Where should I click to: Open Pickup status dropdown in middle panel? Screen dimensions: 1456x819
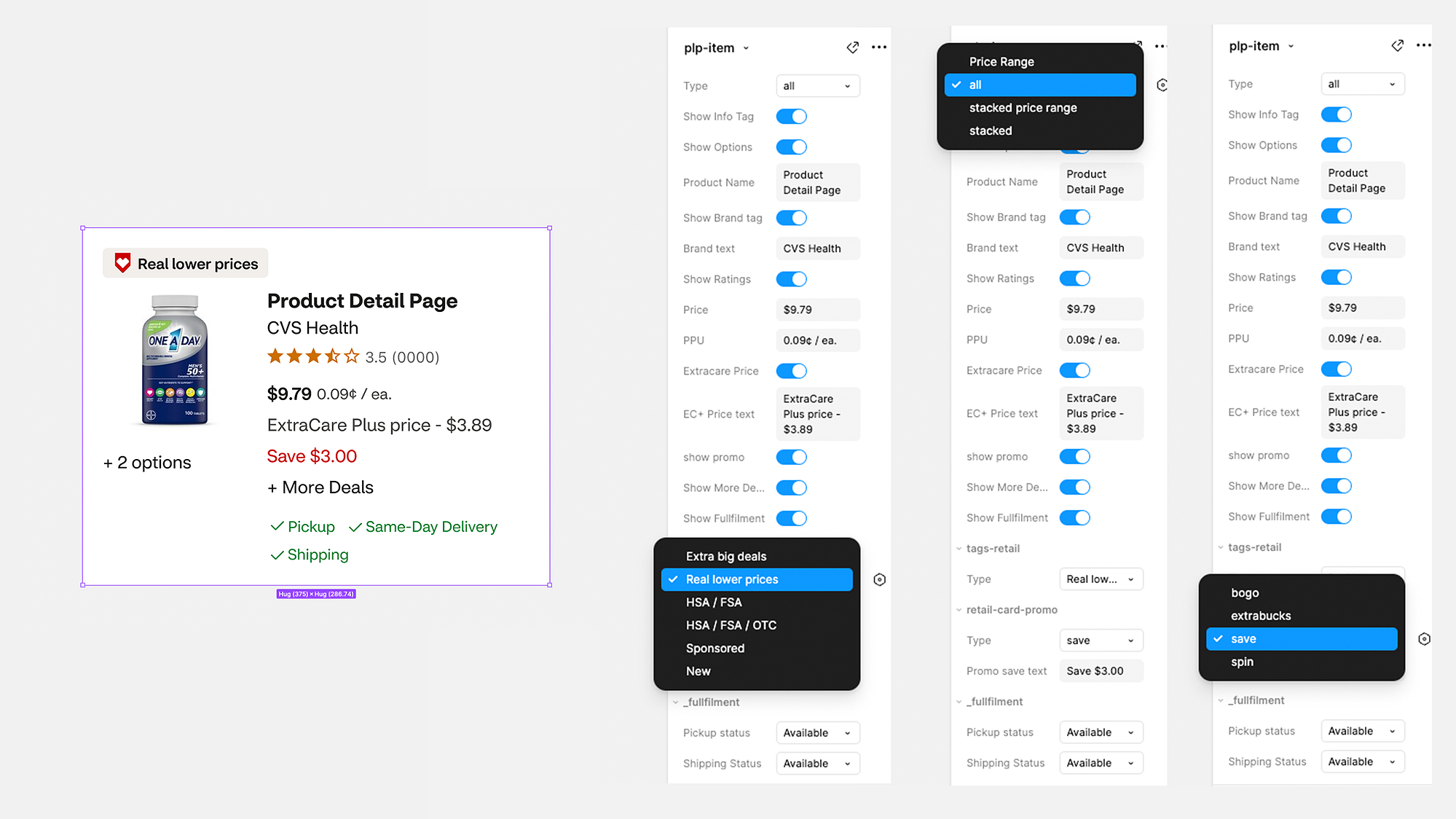[x=1101, y=732]
